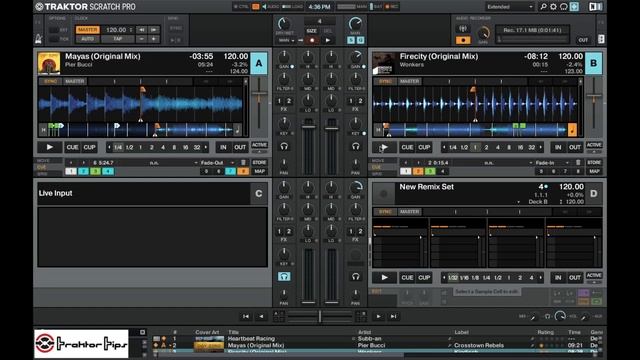The width and height of the screenshot is (640, 360).
Task: Toggle the ACTIVE loop button on Deck A
Action: [259, 145]
